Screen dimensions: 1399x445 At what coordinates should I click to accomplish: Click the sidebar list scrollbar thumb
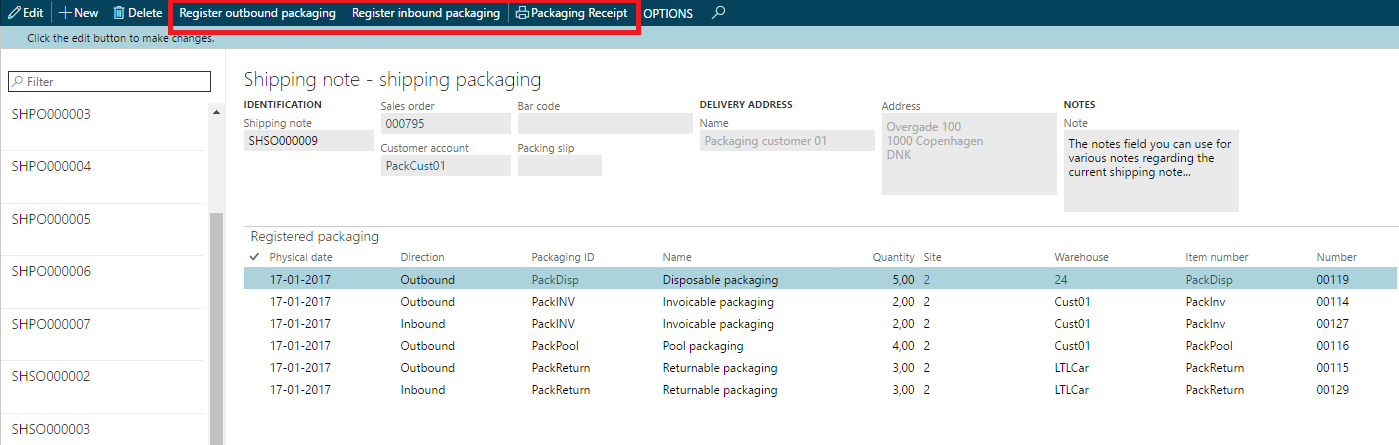click(x=217, y=330)
